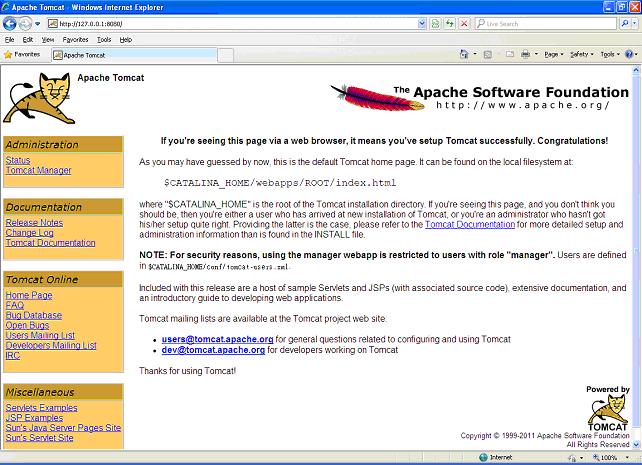Click users@tomcat.apache.org mail link
The height and width of the screenshot is (465, 642).
217,339
